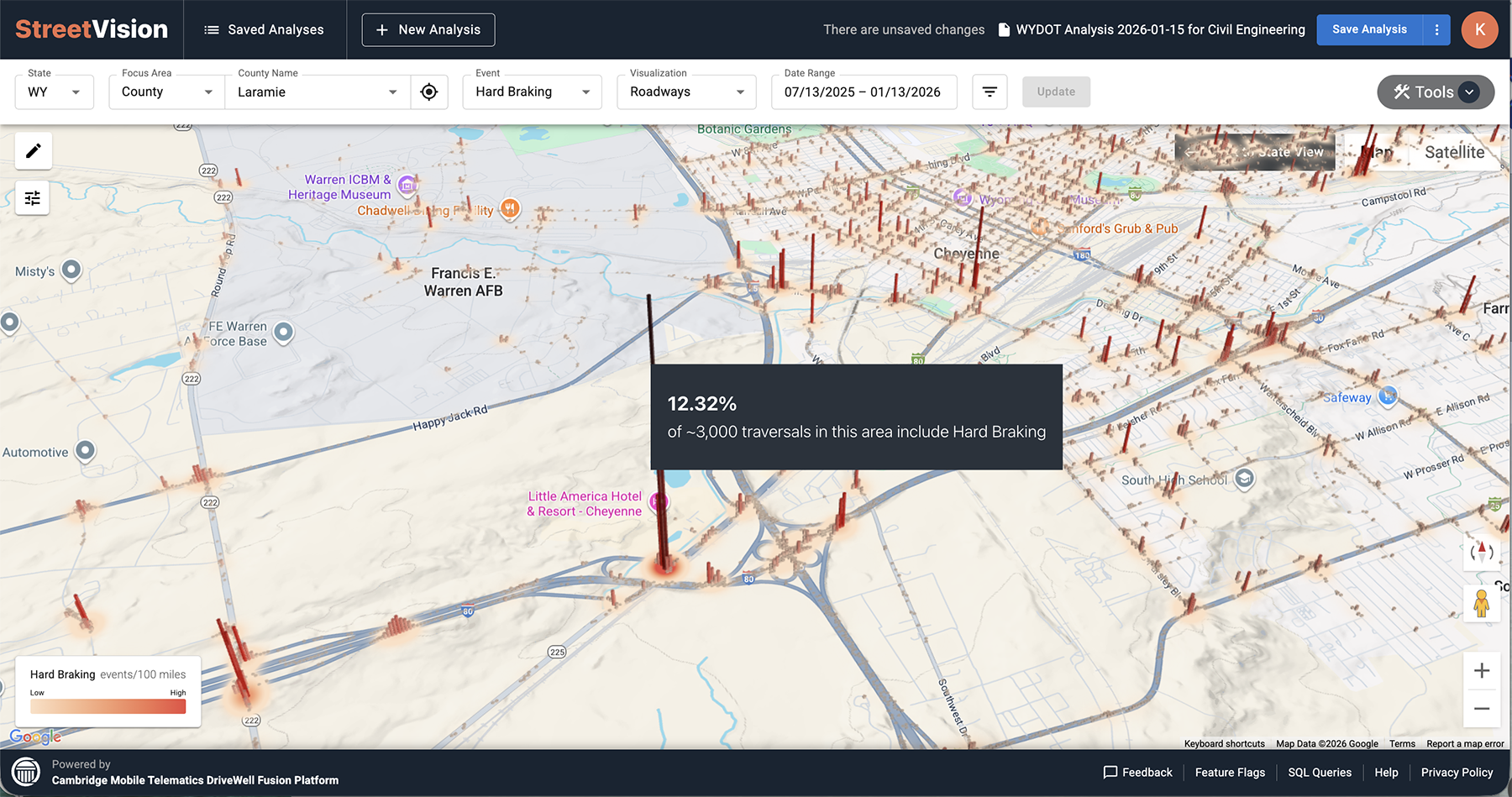Click the Save Analysis button
This screenshot has height=797, width=1512.
tap(1368, 29)
